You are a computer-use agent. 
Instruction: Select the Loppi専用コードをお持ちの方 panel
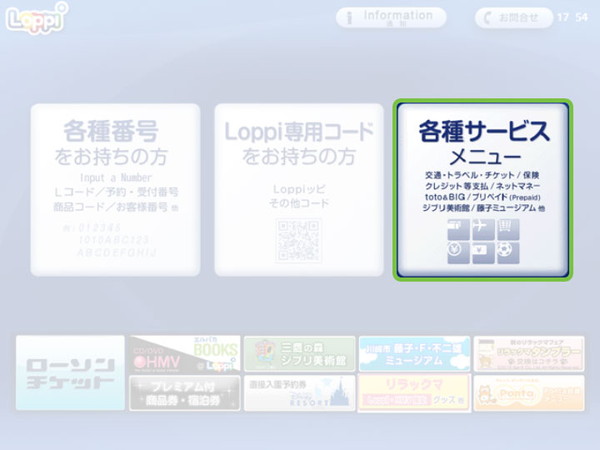[x=299, y=190]
